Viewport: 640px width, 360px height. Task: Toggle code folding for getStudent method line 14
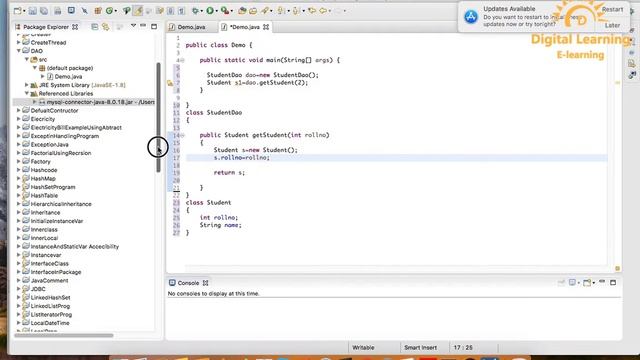tap(182, 135)
